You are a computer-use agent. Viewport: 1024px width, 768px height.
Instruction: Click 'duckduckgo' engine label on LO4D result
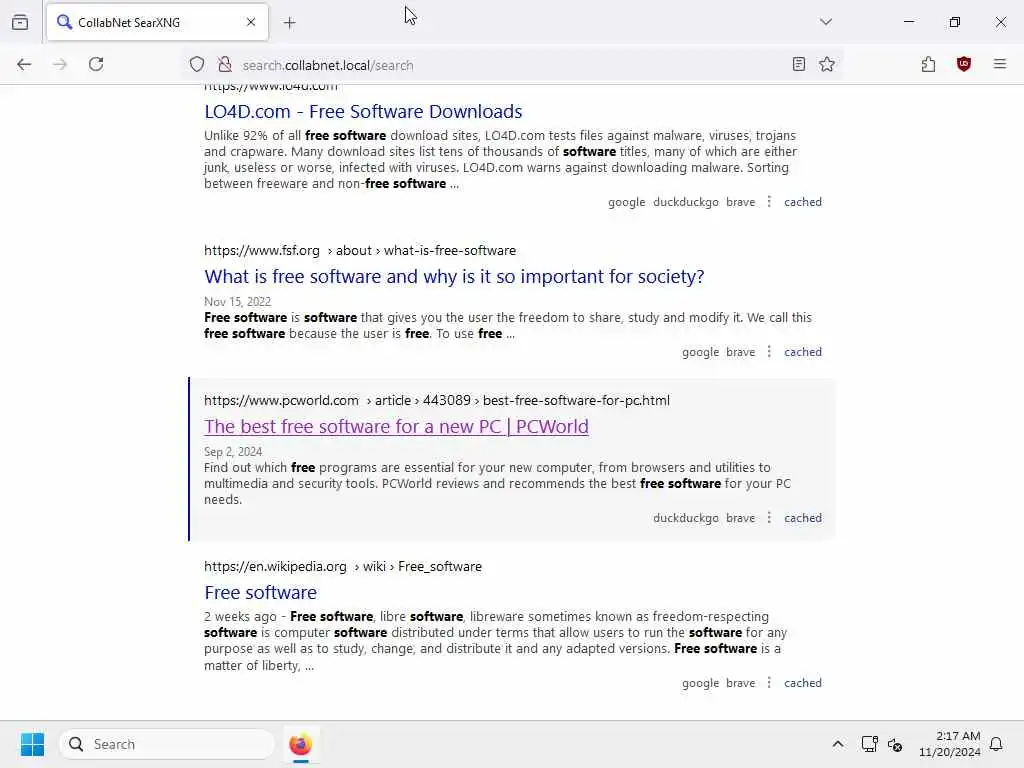tap(686, 202)
